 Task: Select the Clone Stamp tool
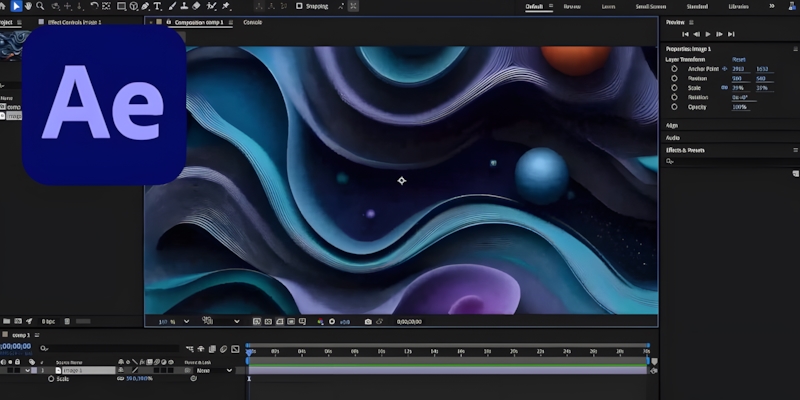[x=184, y=6]
